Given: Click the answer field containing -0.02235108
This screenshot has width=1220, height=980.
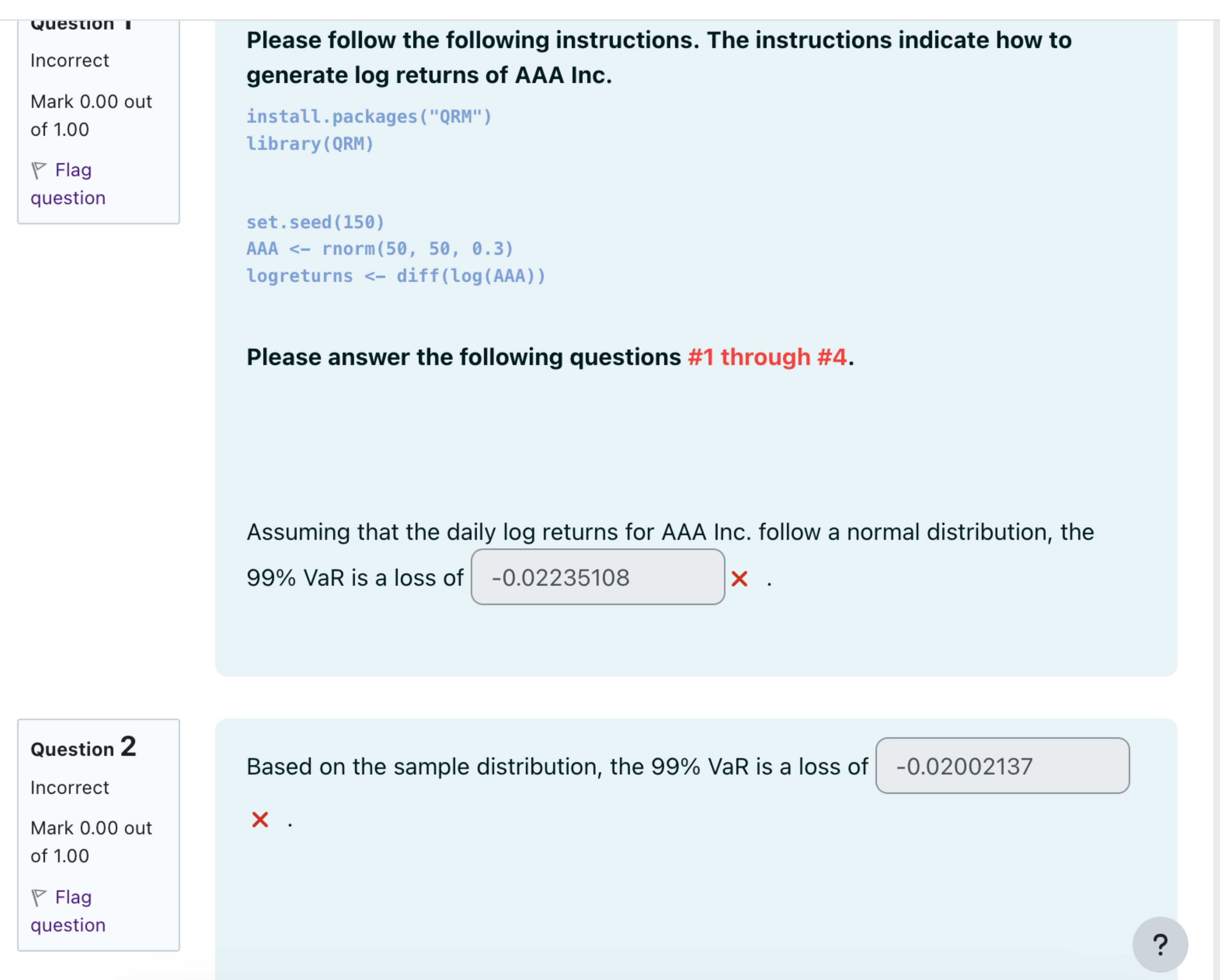Looking at the screenshot, I should [598, 578].
